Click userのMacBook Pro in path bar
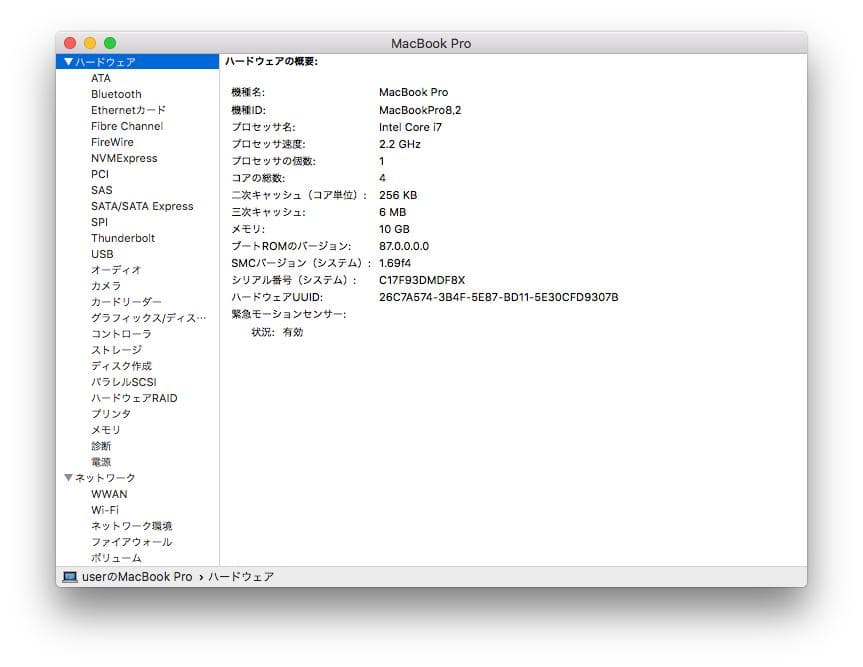Image resolution: width=863 pixels, height=667 pixels. pos(137,577)
